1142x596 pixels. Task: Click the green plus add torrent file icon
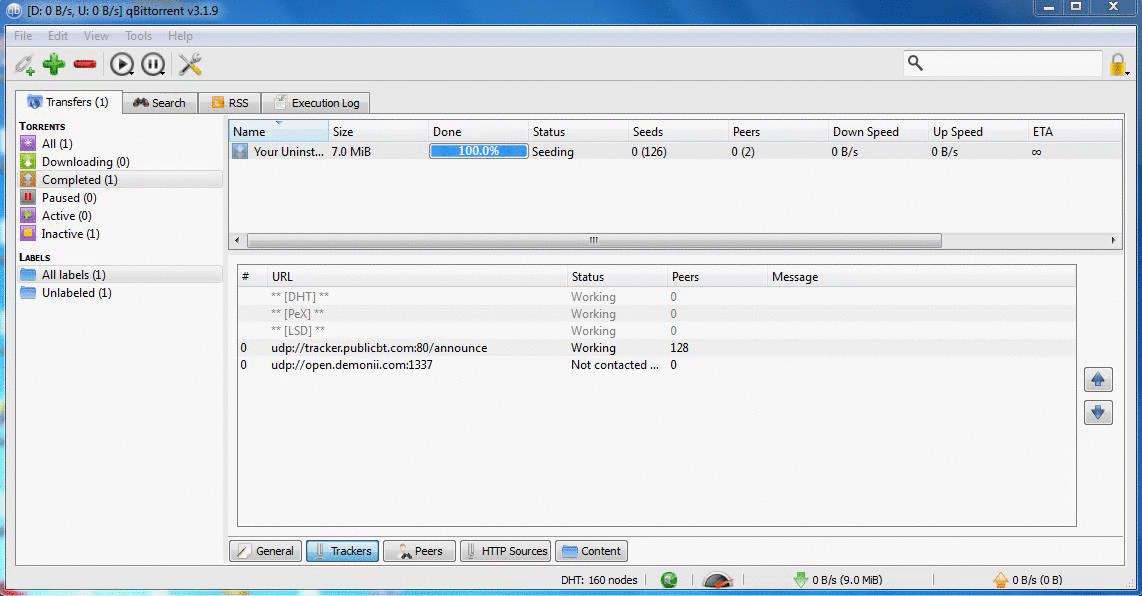[54, 65]
